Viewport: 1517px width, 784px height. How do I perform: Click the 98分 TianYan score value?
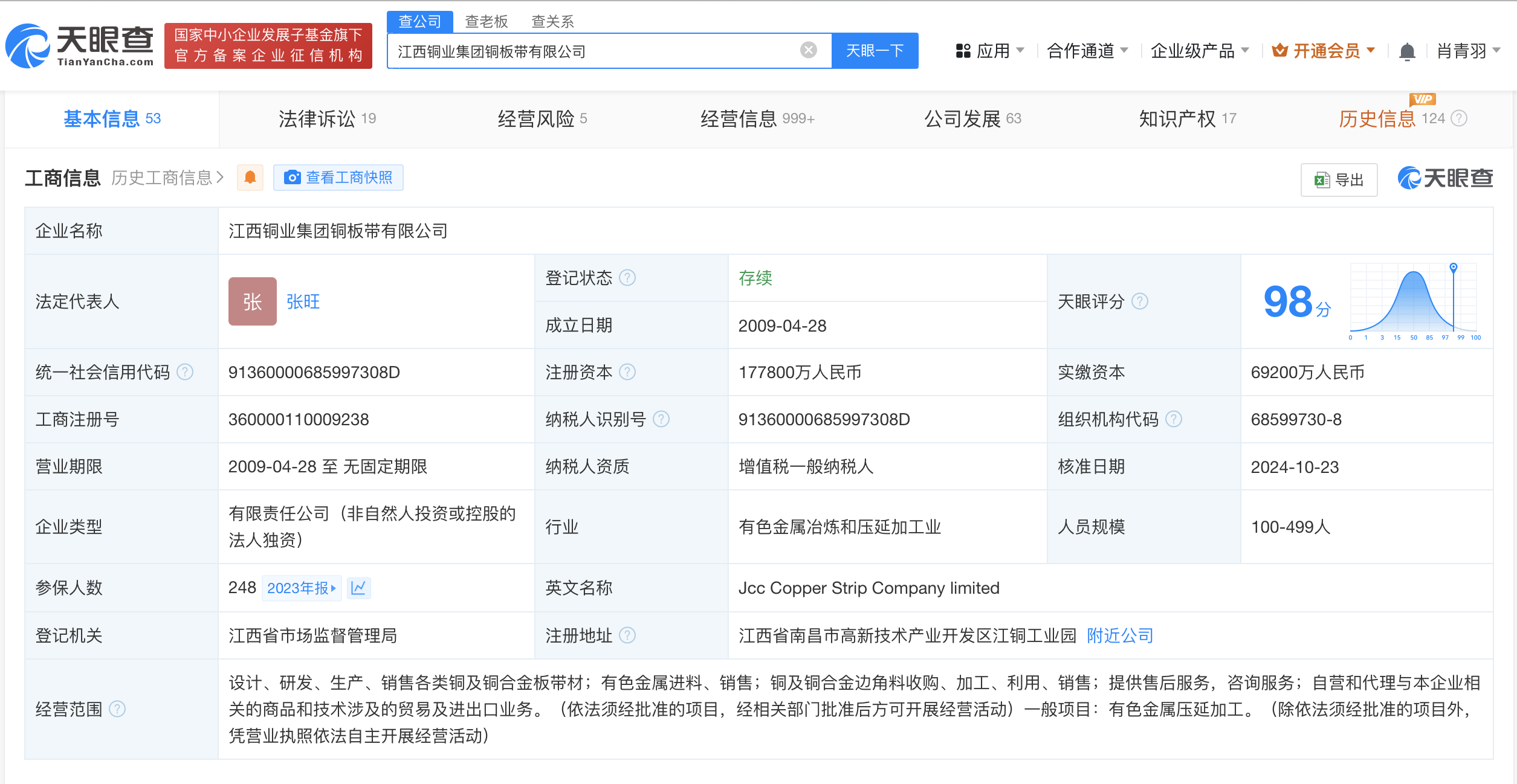click(x=1297, y=301)
